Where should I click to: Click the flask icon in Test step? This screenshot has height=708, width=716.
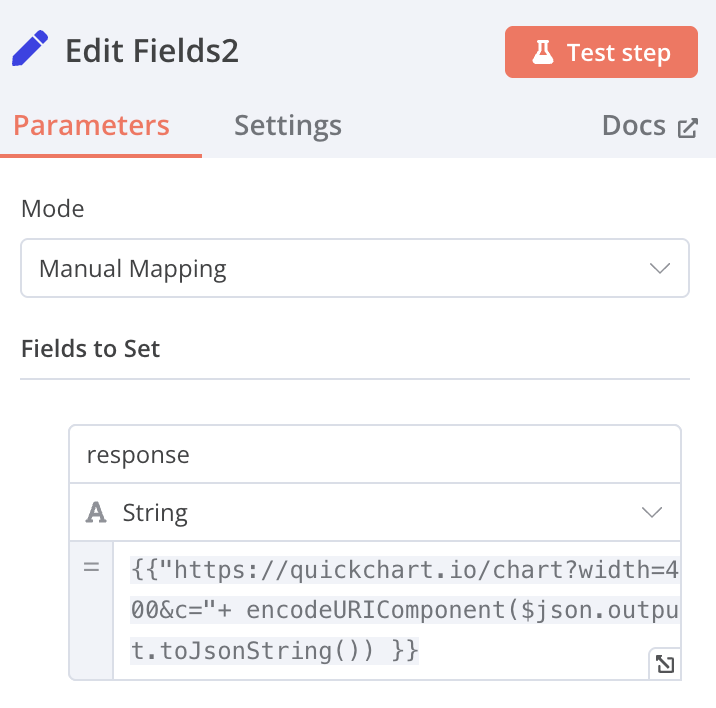[x=543, y=52]
